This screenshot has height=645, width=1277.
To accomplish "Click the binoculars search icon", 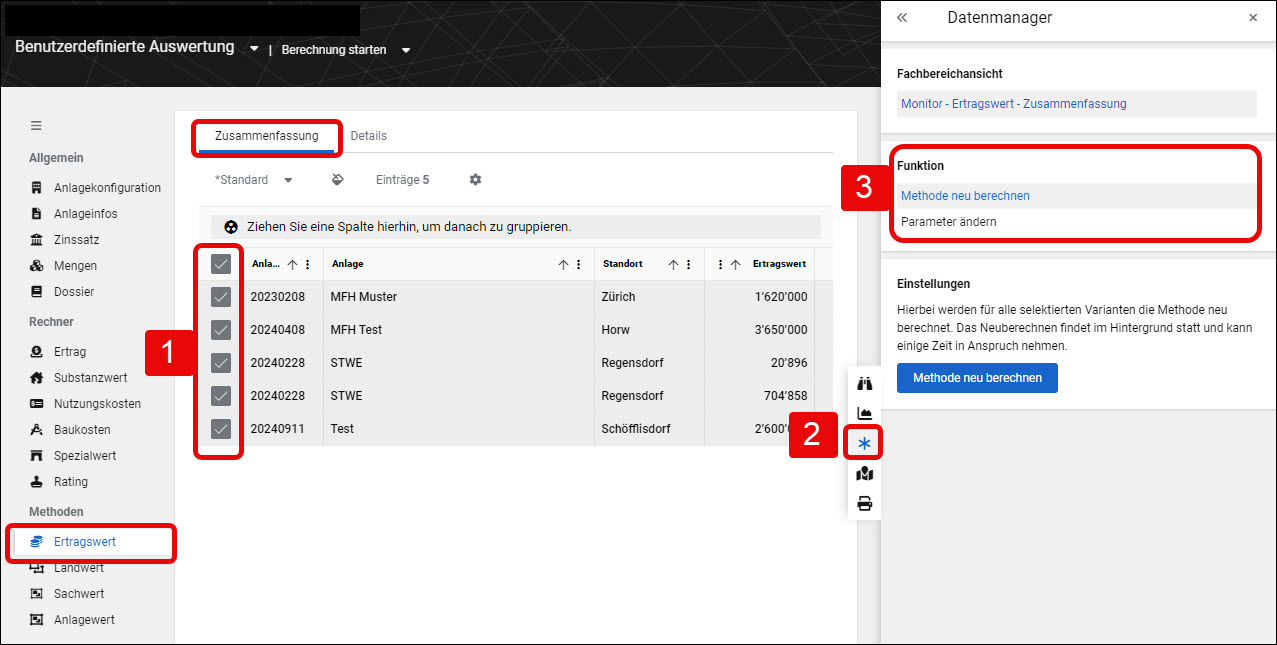I will point(865,384).
